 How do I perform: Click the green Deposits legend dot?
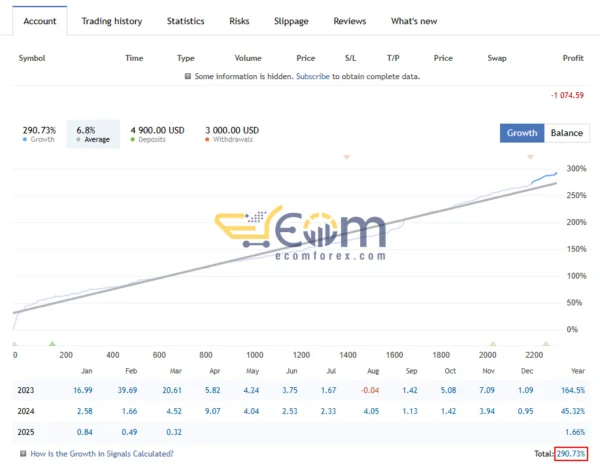point(133,140)
